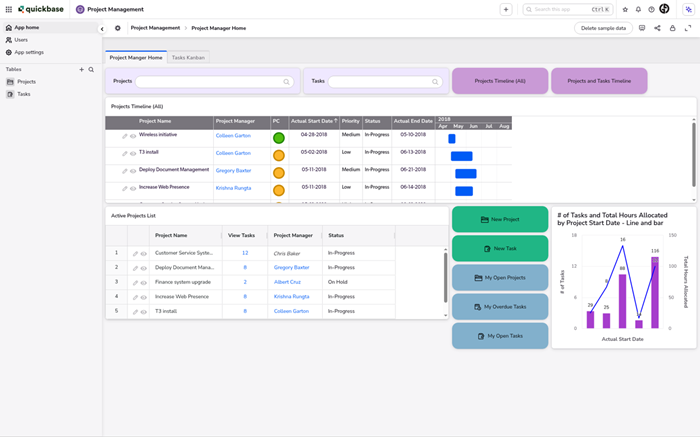
Task: Click the Search this app field
Action: 567,9
